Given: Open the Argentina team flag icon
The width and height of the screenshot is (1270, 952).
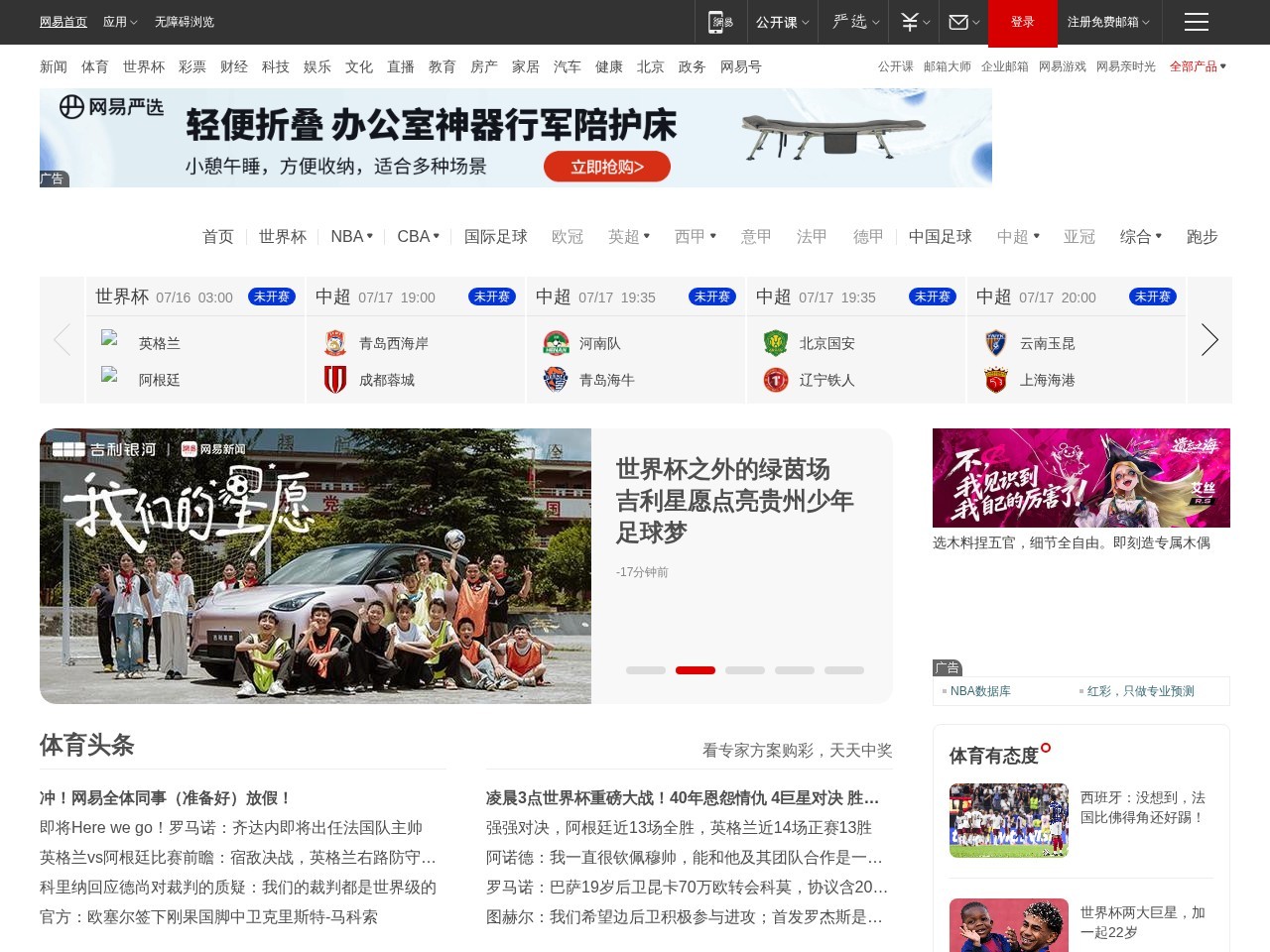Looking at the screenshot, I should click(x=110, y=375).
